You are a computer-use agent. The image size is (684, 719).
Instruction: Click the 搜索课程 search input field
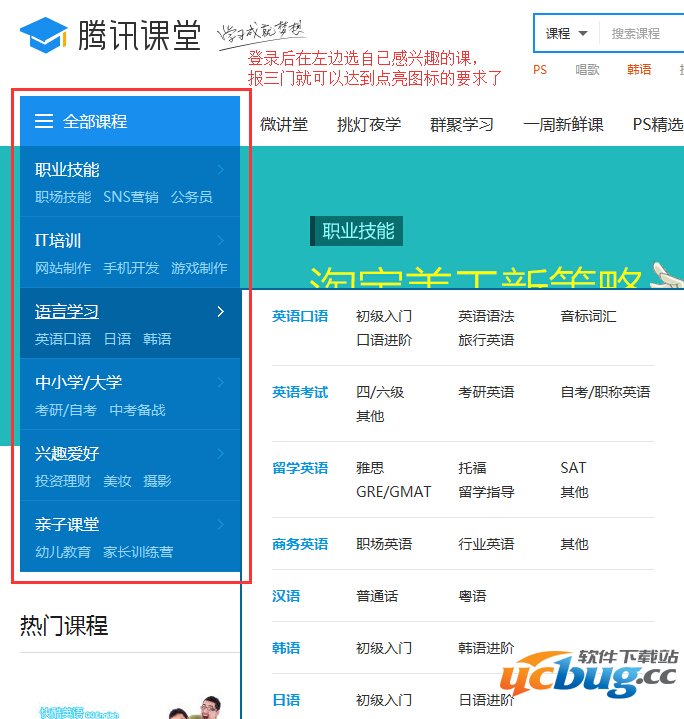[x=640, y=33]
